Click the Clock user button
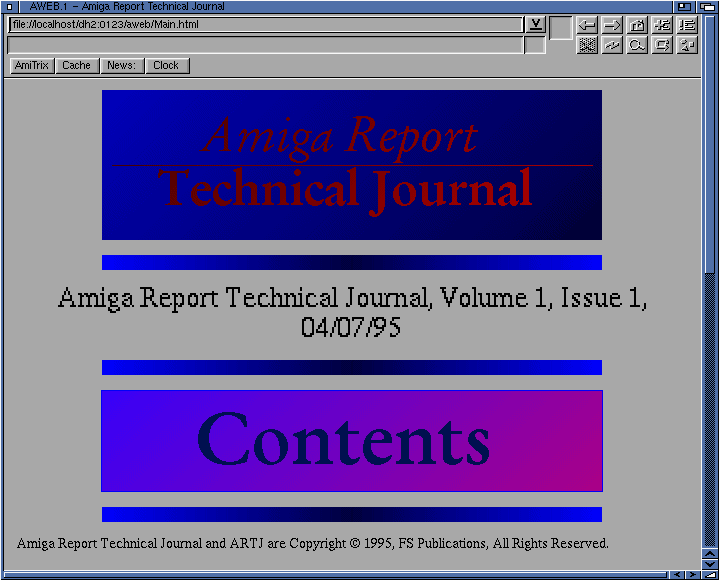Image resolution: width=719 pixels, height=580 pixels. [x=166, y=66]
